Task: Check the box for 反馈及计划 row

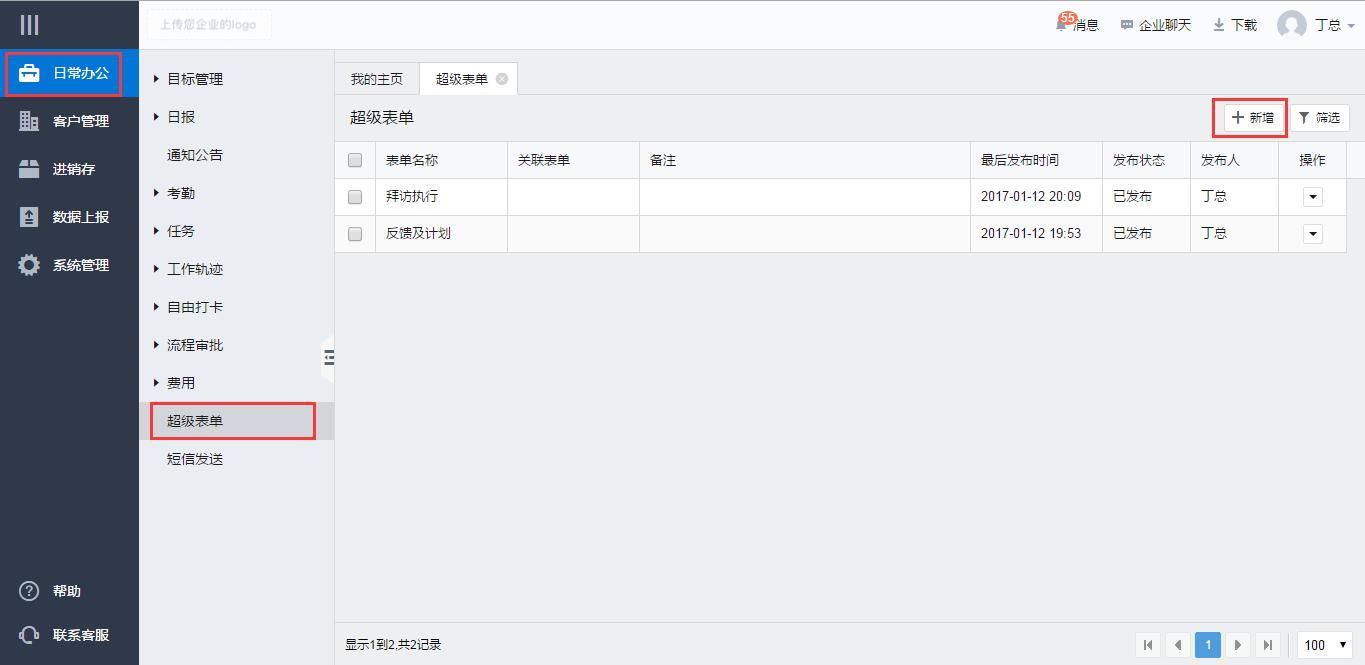Action: pyautogui.click(x=355, y=234)
